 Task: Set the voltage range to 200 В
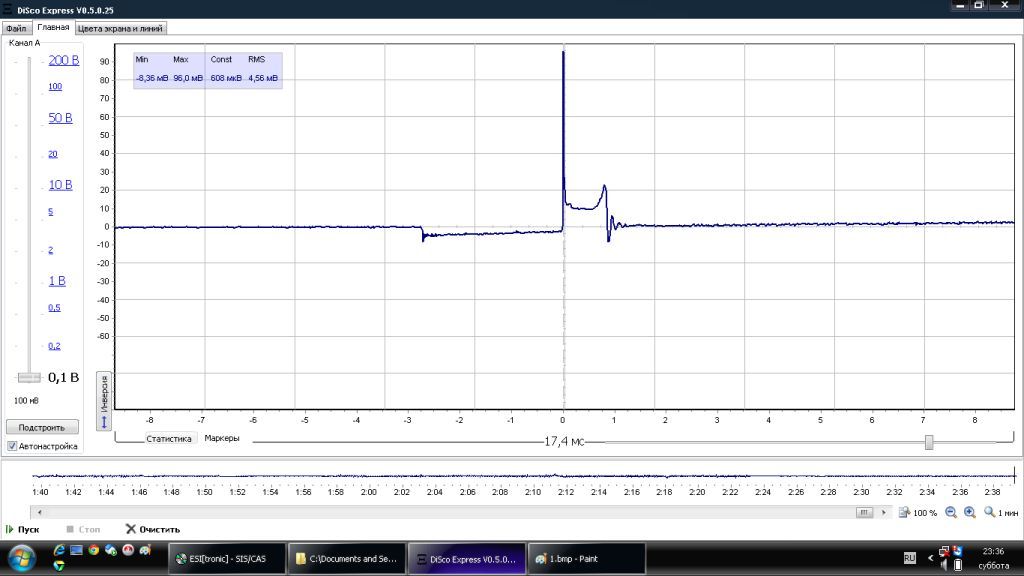point(64,60)
